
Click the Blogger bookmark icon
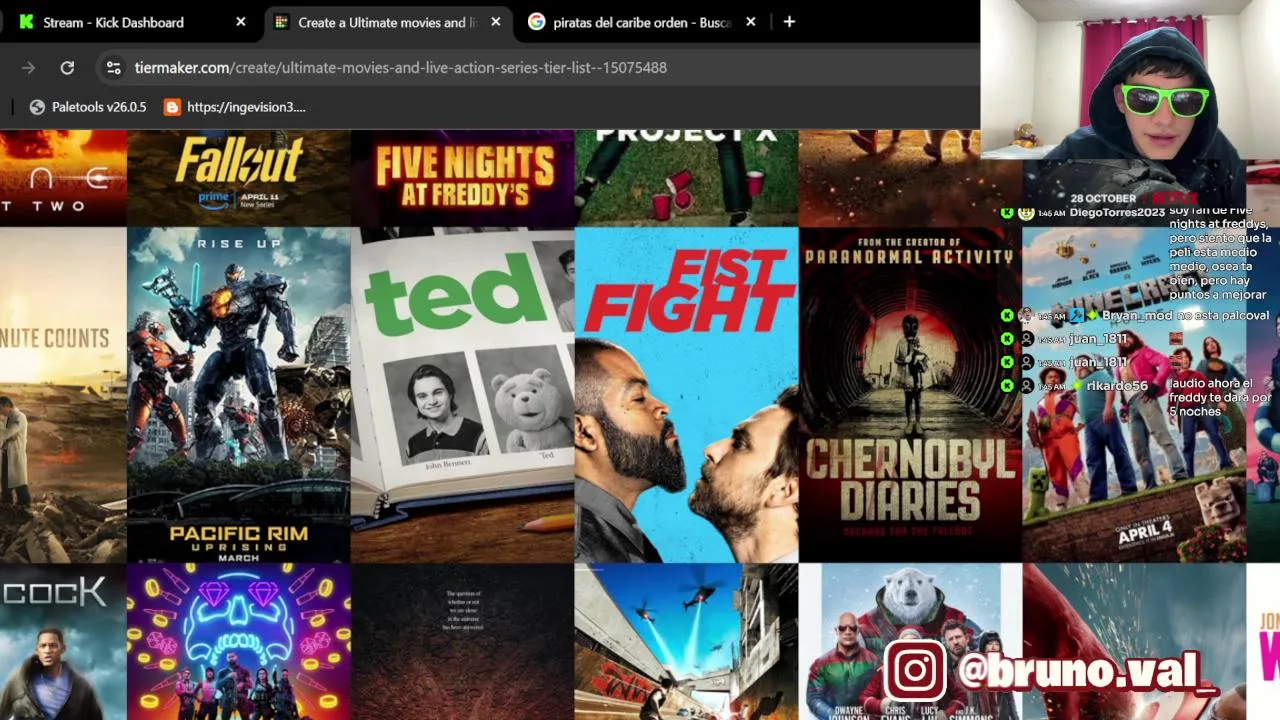tap(172, 107)
